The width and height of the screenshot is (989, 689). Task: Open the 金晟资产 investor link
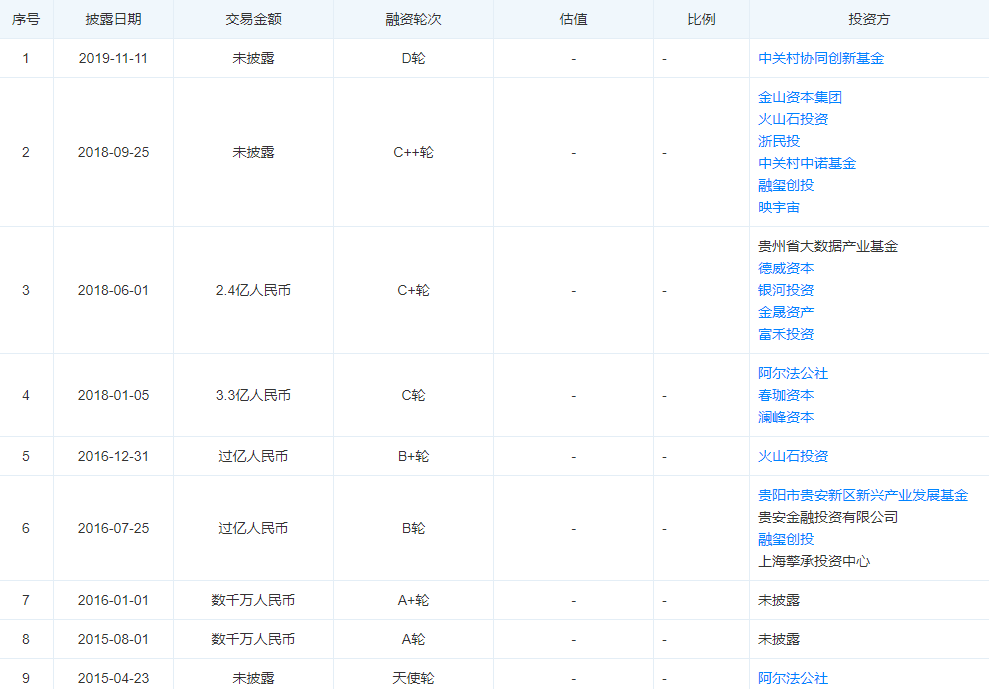[x=786, y=312]
